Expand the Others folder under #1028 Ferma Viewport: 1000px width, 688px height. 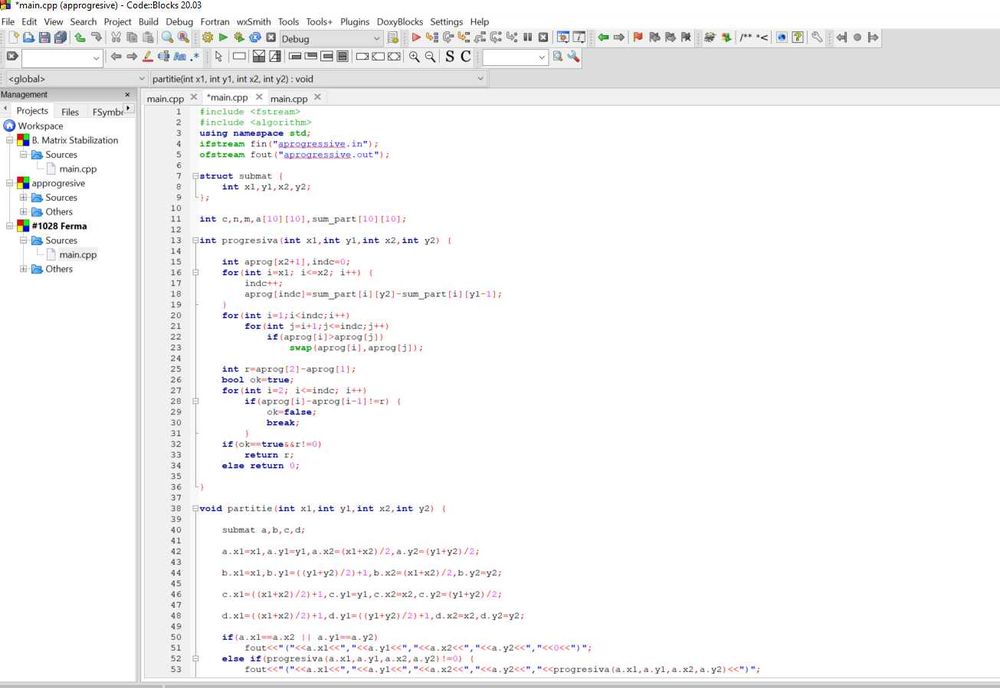(24, 269)
